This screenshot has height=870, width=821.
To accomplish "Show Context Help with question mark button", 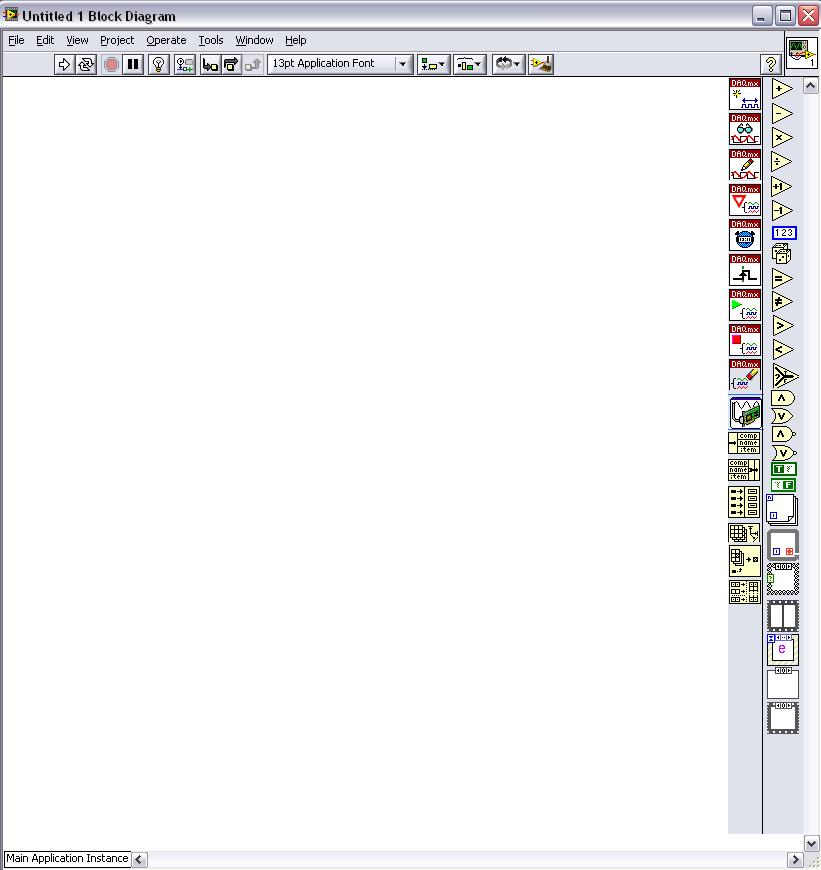I will pos(771,64).
